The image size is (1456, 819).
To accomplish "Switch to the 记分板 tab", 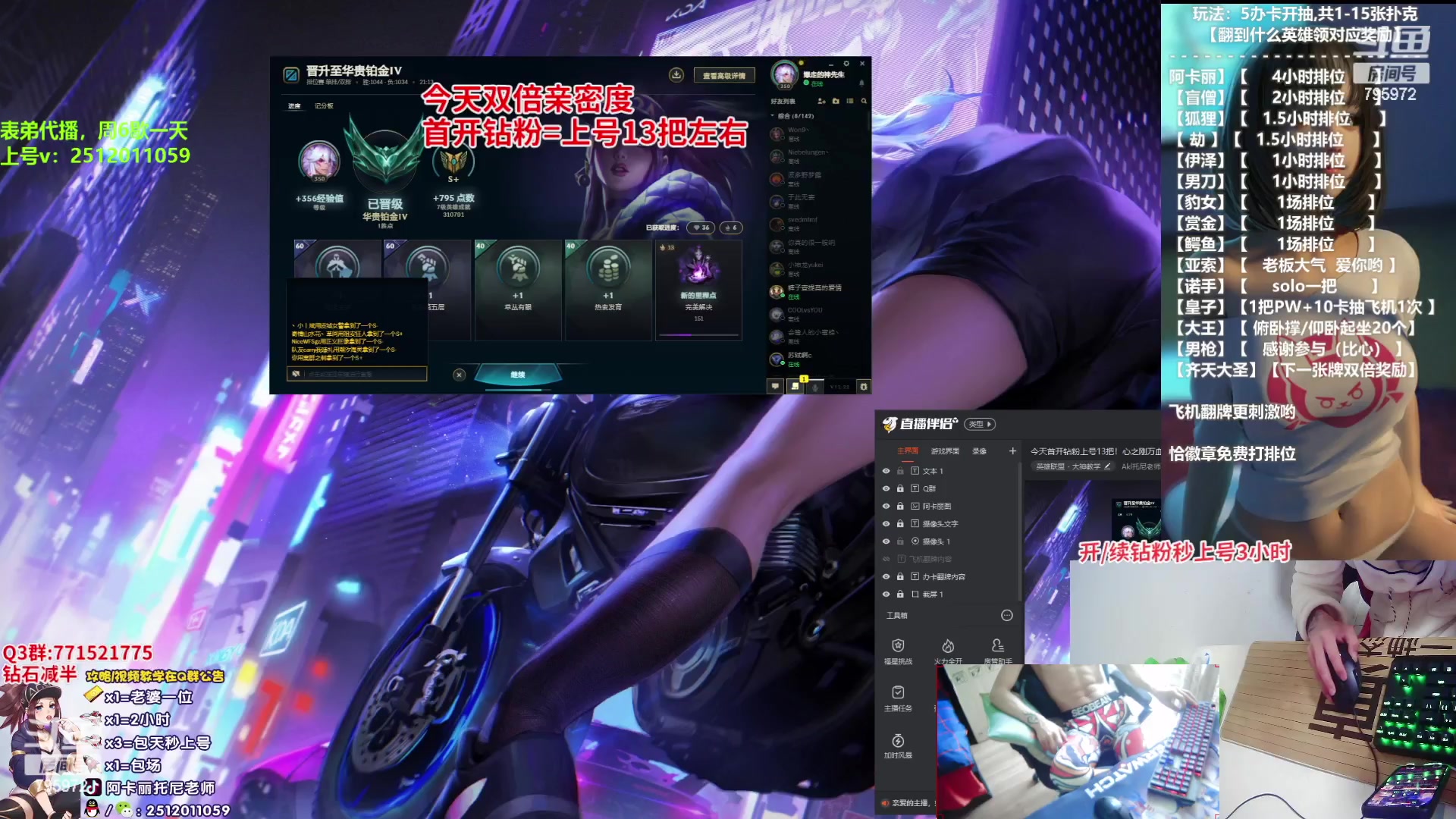I will coord(324,106).
